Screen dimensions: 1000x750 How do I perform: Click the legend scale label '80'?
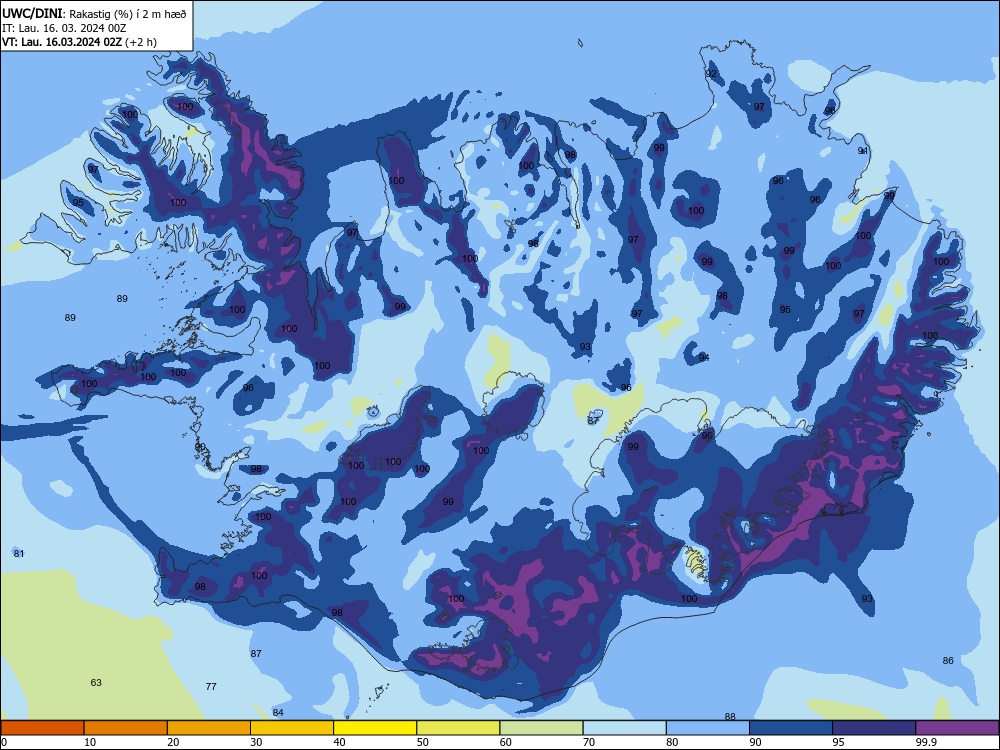(x=672, y=742)
